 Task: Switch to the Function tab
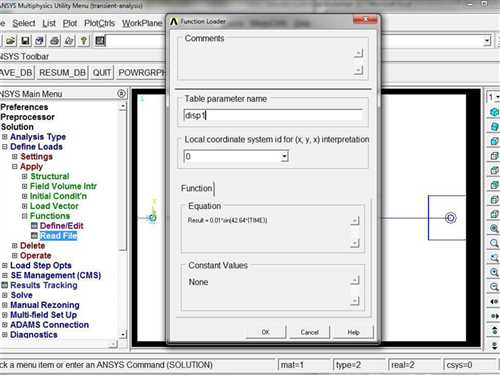(197, 188)
